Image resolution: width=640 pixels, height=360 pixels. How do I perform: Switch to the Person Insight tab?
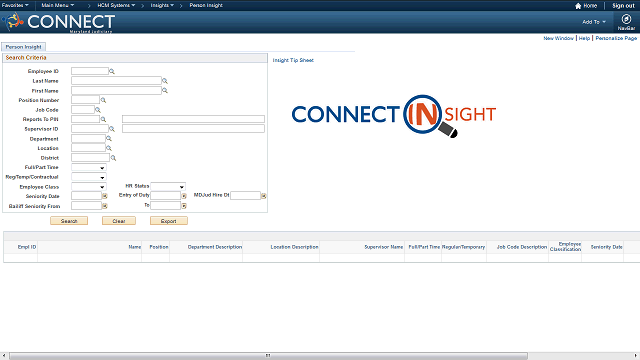pos(23,47)
